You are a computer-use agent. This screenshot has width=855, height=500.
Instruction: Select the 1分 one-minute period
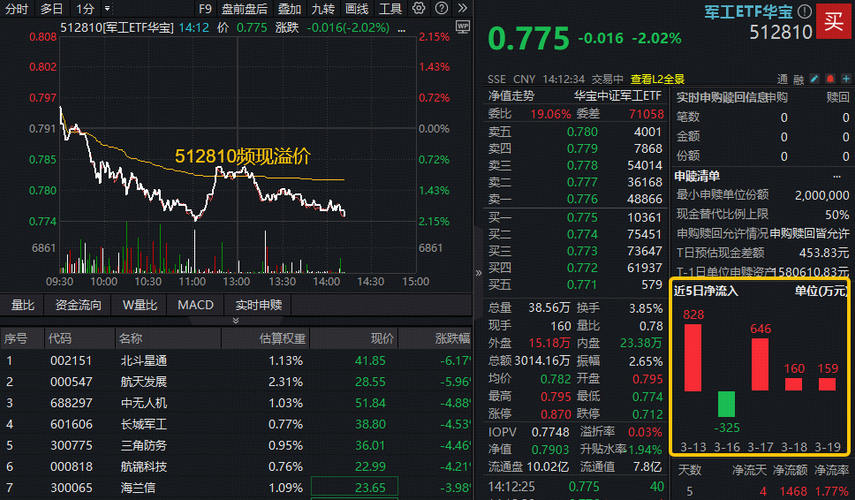(x=85, y=9)
